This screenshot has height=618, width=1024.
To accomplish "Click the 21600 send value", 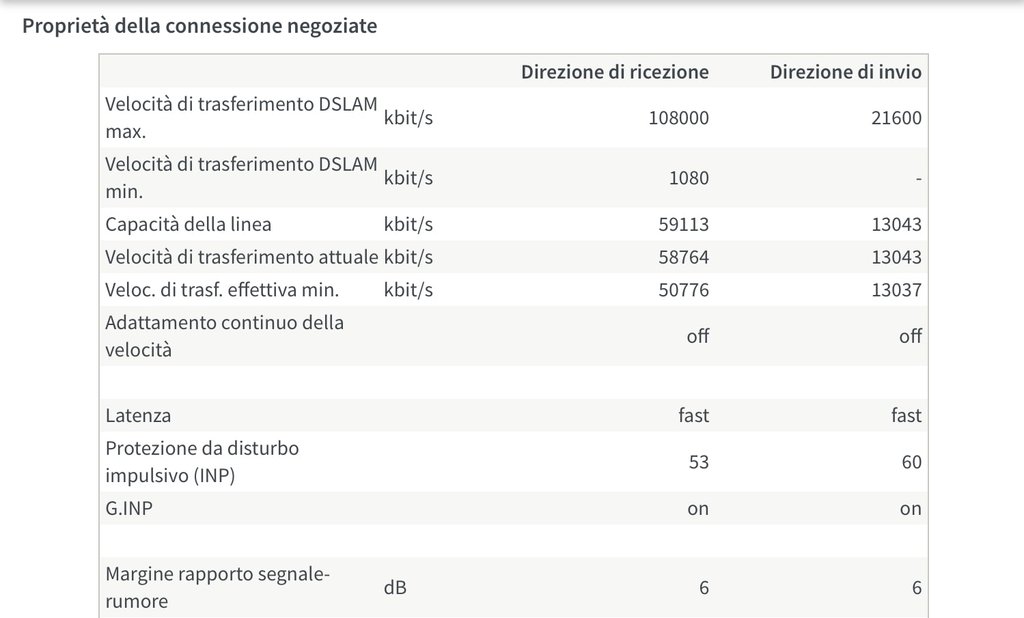I will click(x=896, y=118).
